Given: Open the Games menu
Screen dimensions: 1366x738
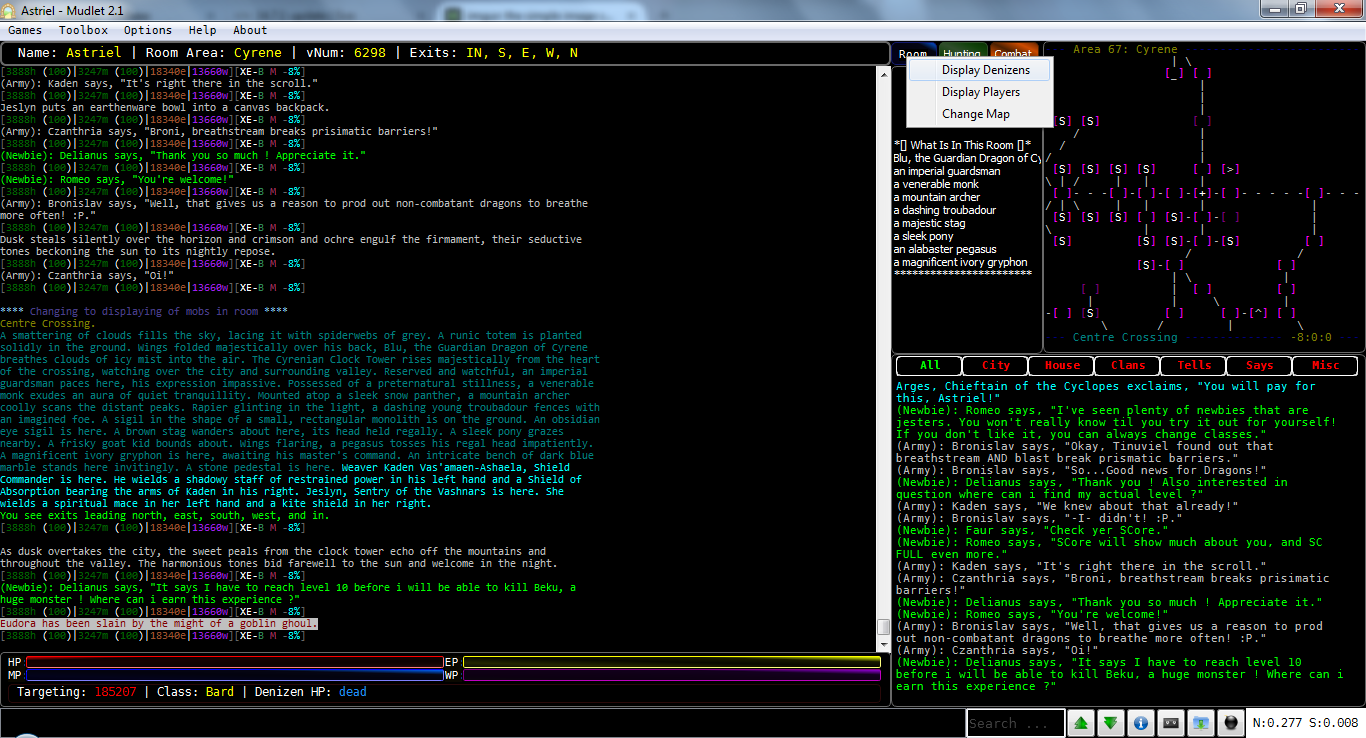Looking at the screenshot, I should click(x=25, y=30).
